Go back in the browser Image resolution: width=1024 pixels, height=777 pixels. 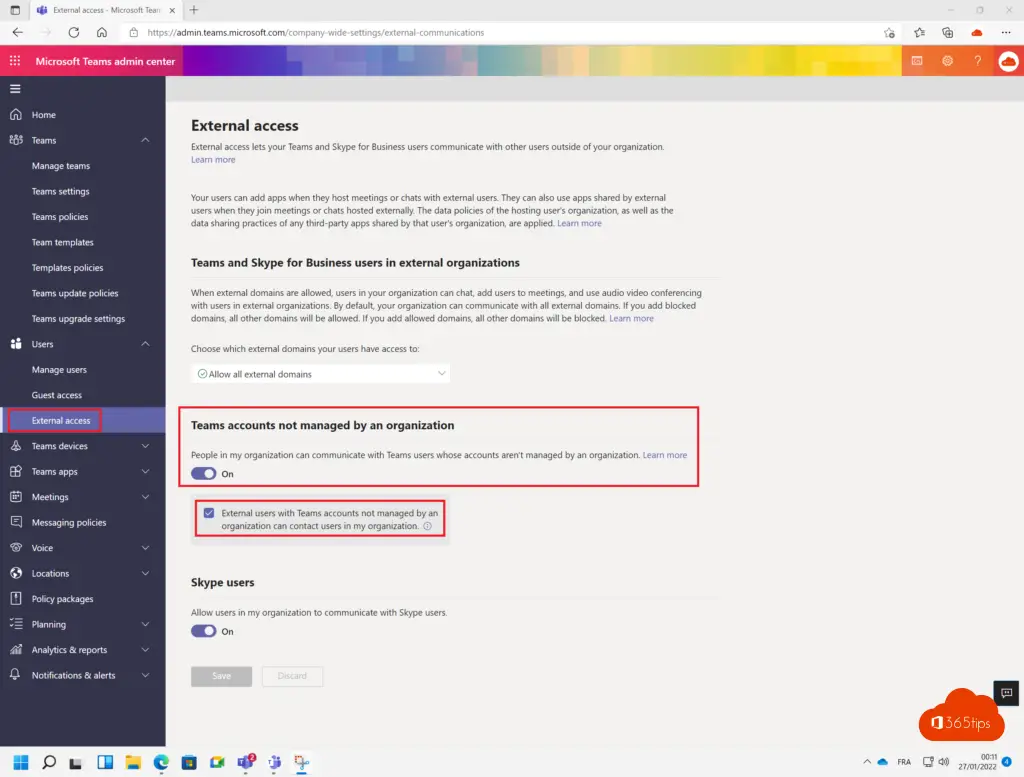pos(18,32)
